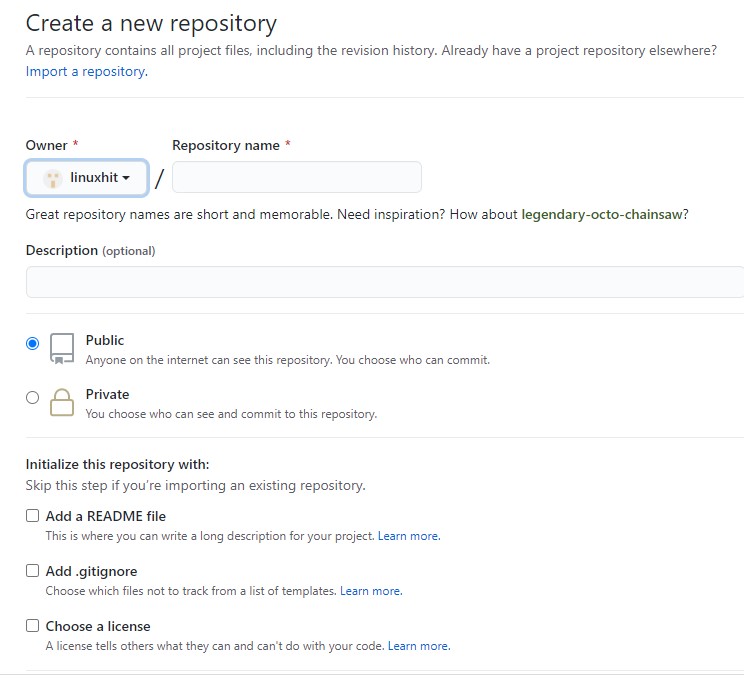
Task: Click the Owner field label
Action: [46, 145]
